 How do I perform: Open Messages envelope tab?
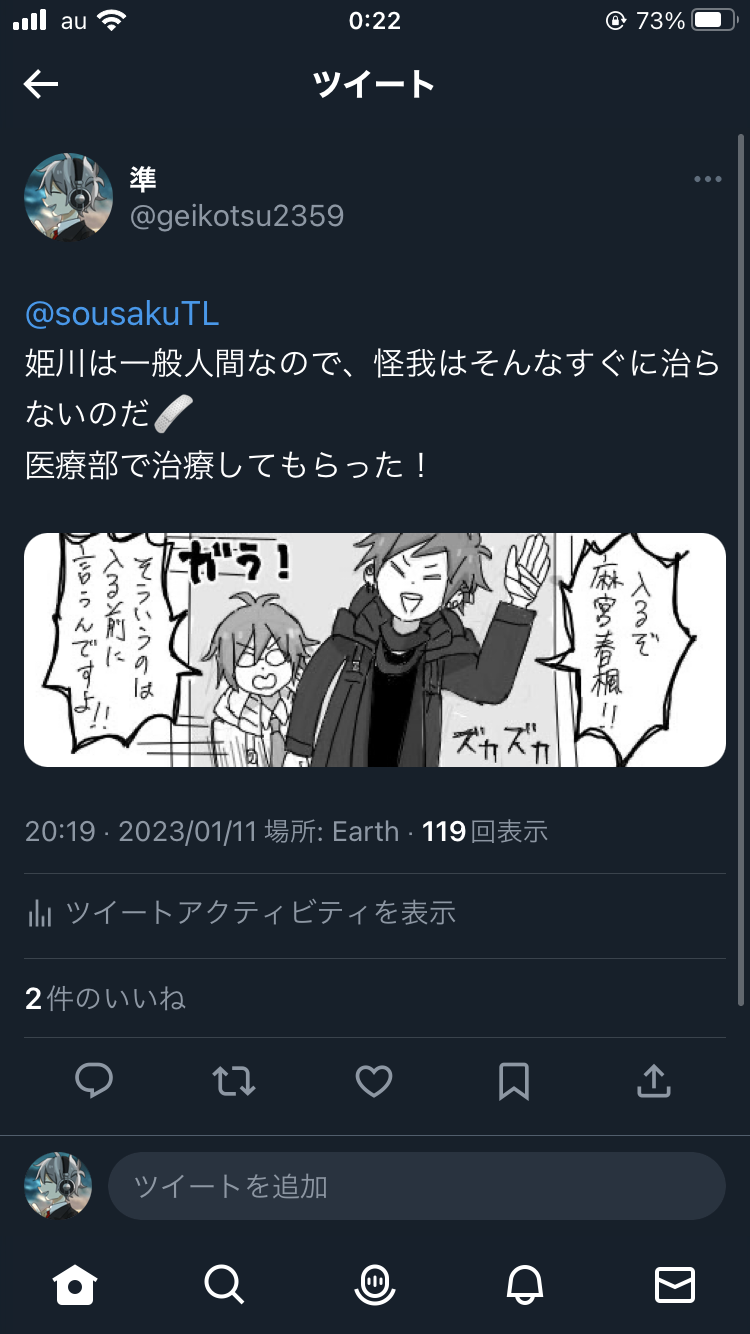coord(675,1284)
